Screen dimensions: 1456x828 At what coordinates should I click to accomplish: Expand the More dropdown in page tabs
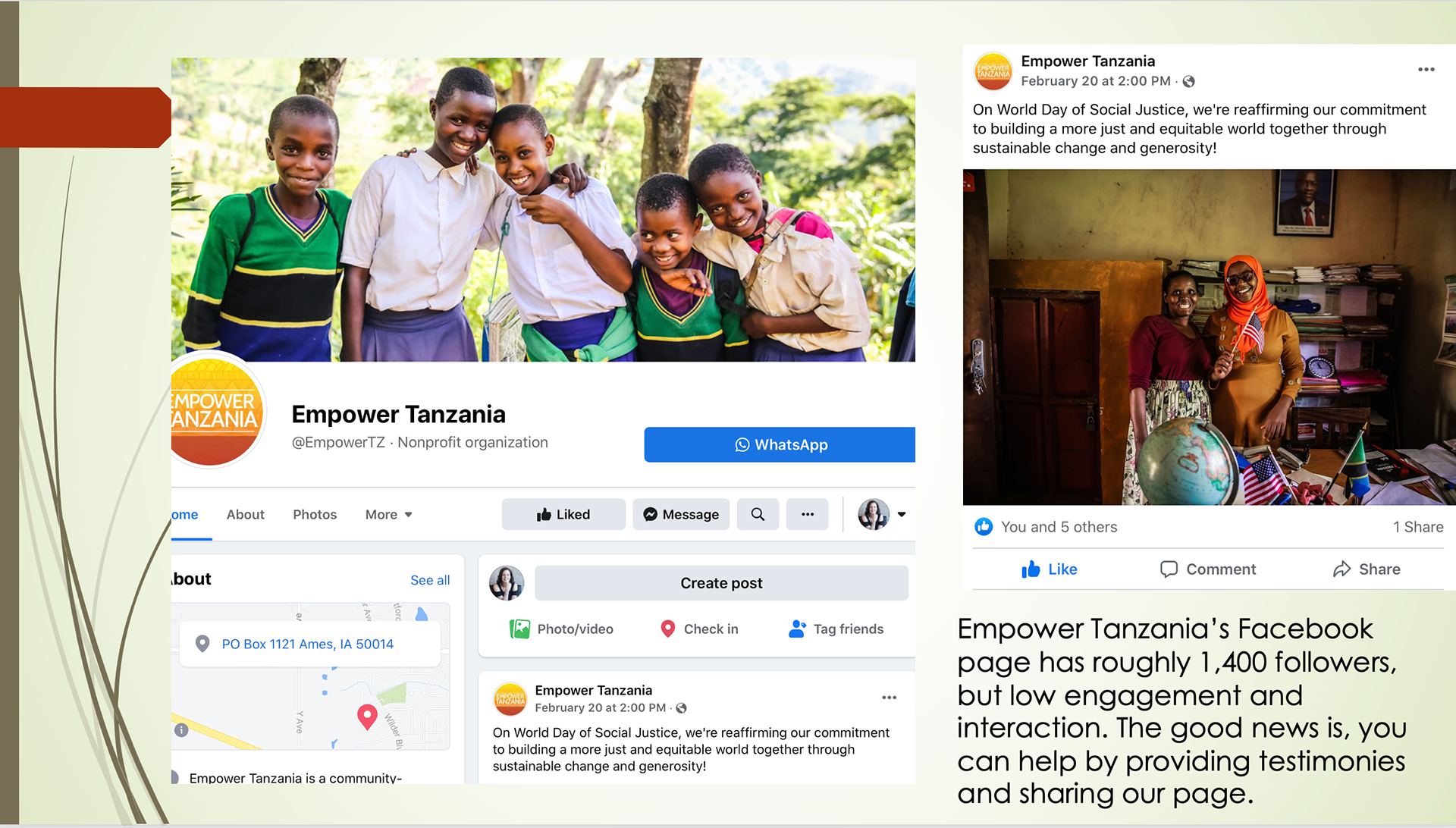point(388,514)
